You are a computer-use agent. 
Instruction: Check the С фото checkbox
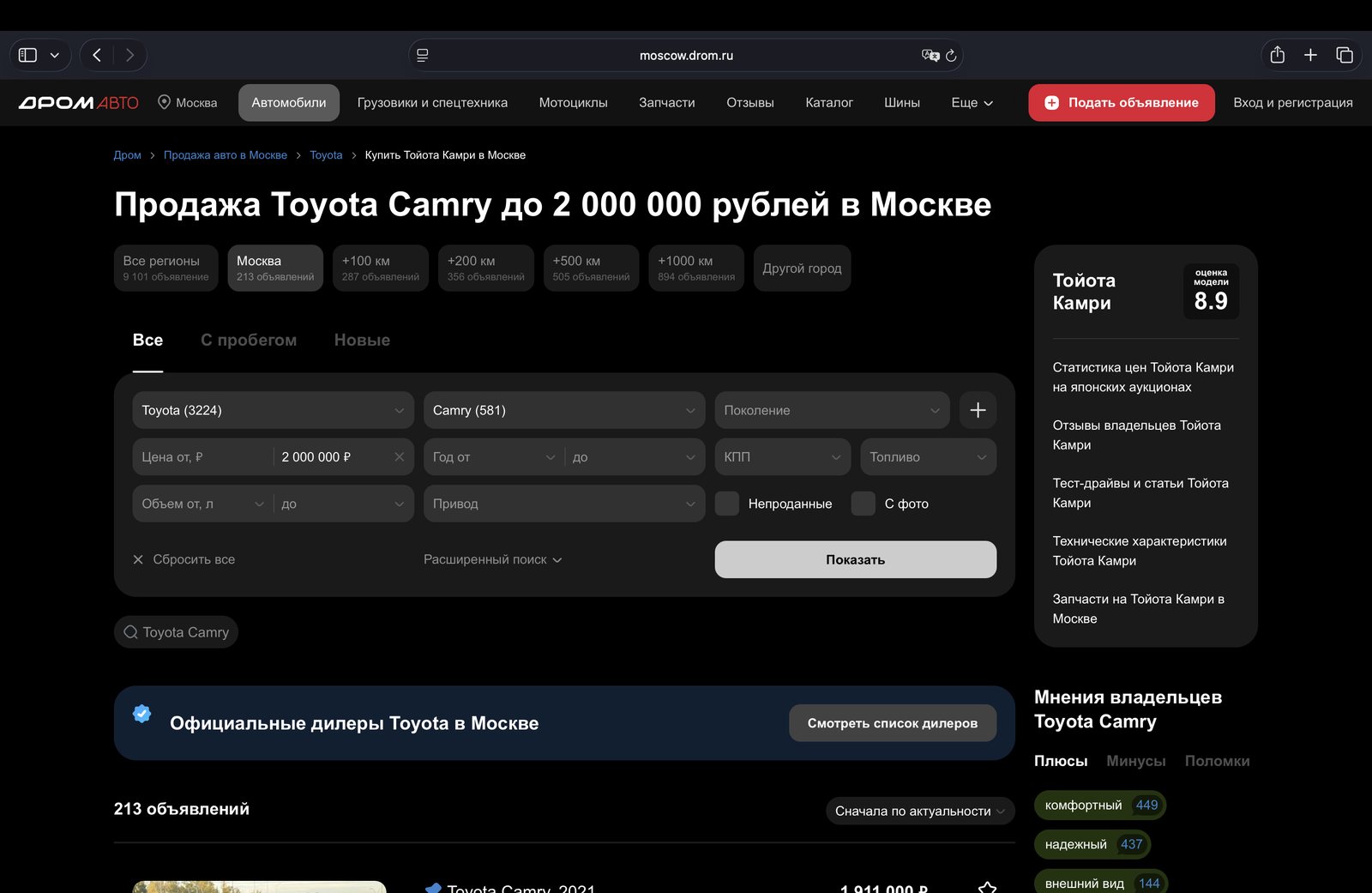pos(864,504)
